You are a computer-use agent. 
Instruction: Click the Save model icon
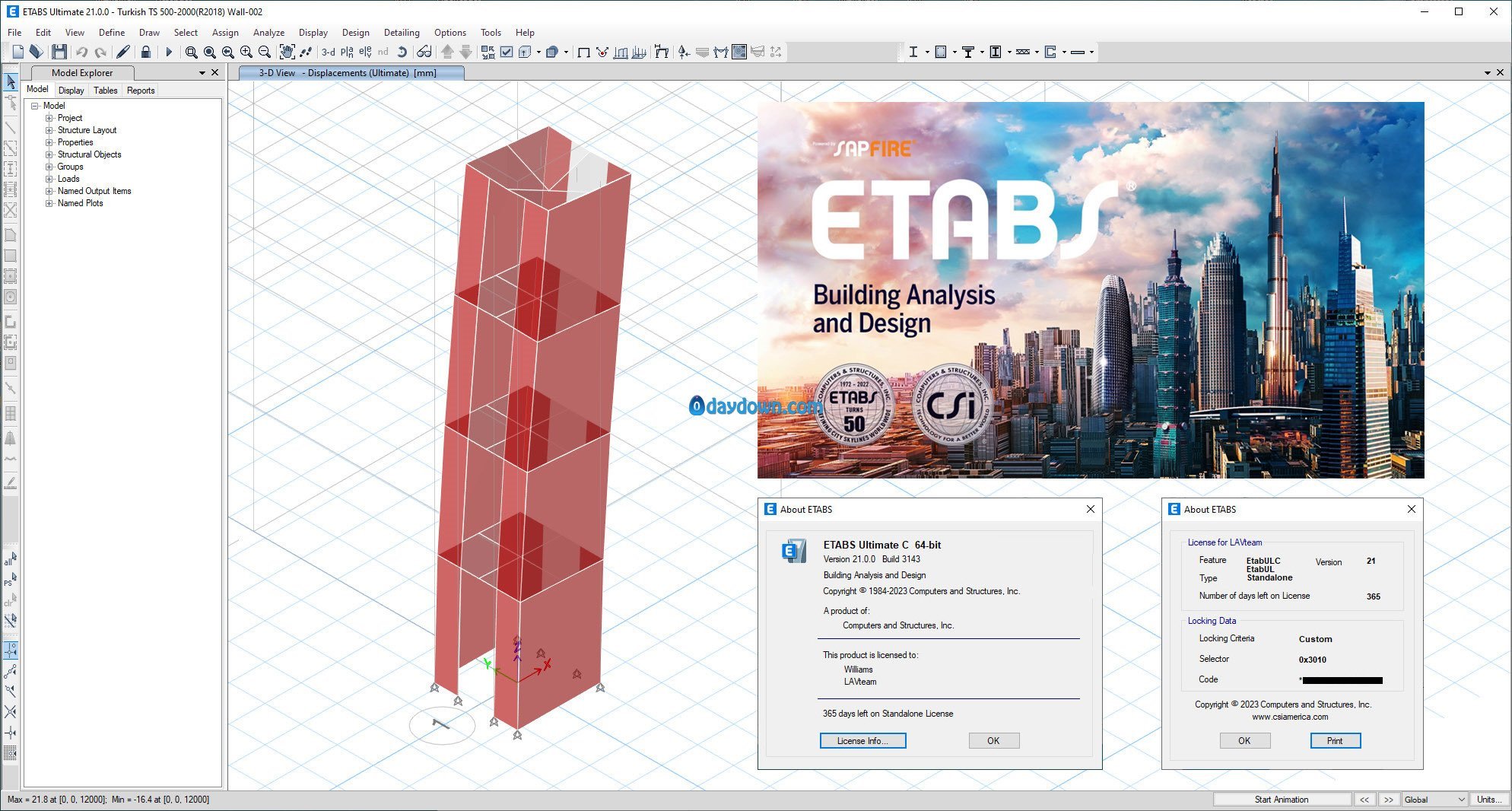click(x=59, y=52)
